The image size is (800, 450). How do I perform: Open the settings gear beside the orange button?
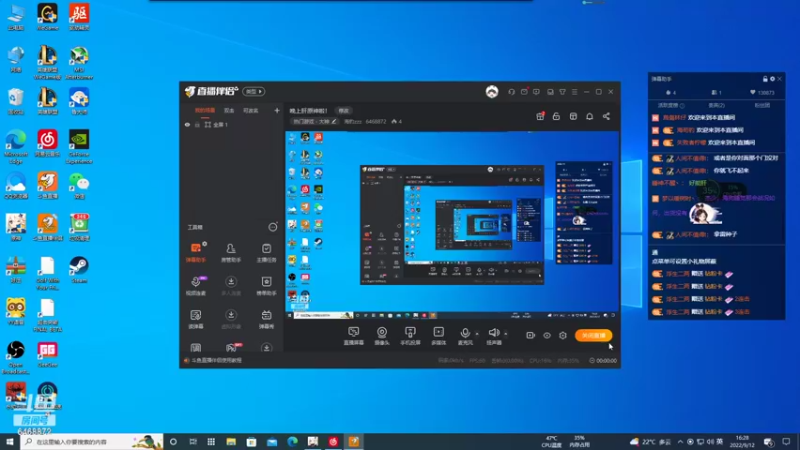pos(563,335)
